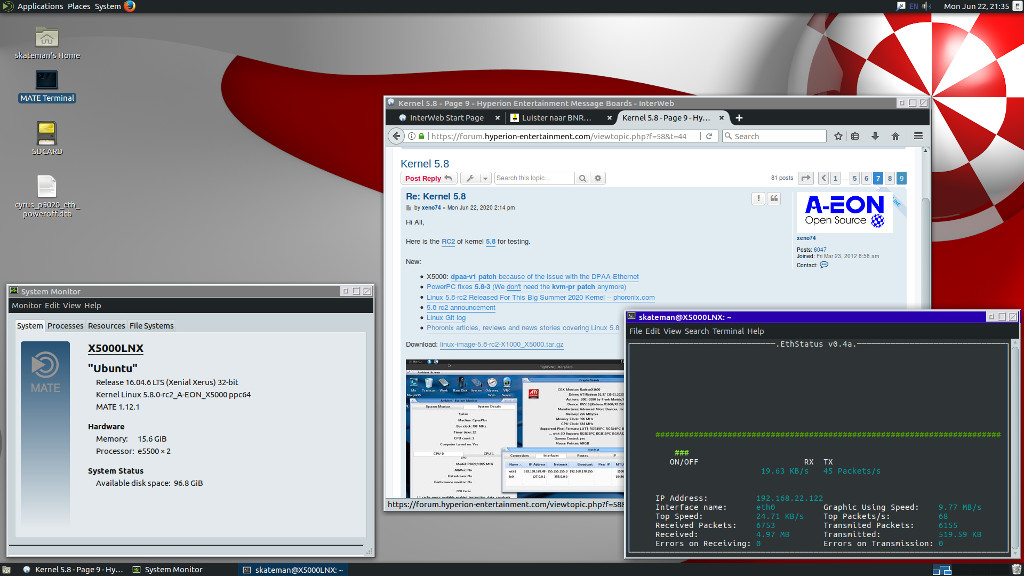Go to forum page 5

(x=854, y=178)
